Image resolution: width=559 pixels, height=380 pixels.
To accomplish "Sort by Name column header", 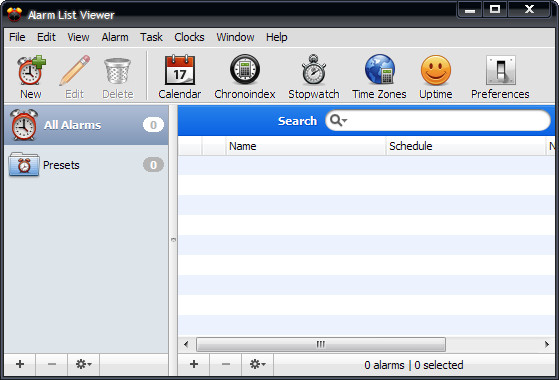I will pyautogui.click(x=306, y=146).
